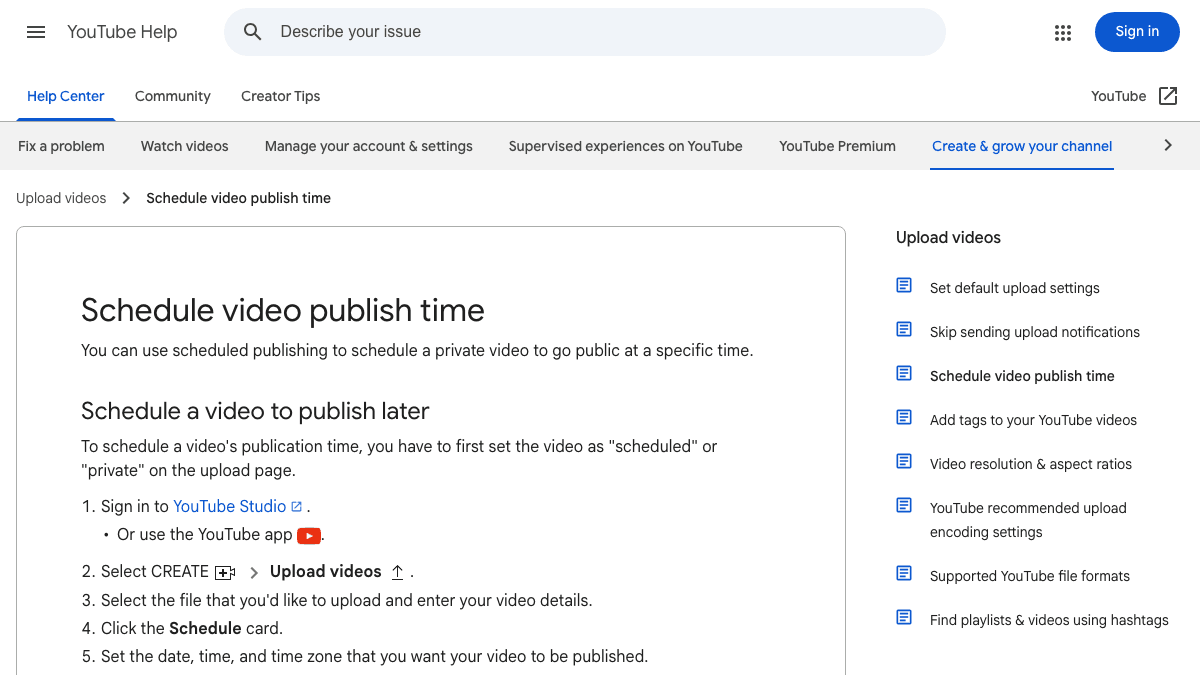Viewport: 1200px width, 675px height.
Task: Switch to the Help Center tab
Action: coord(65,96)
